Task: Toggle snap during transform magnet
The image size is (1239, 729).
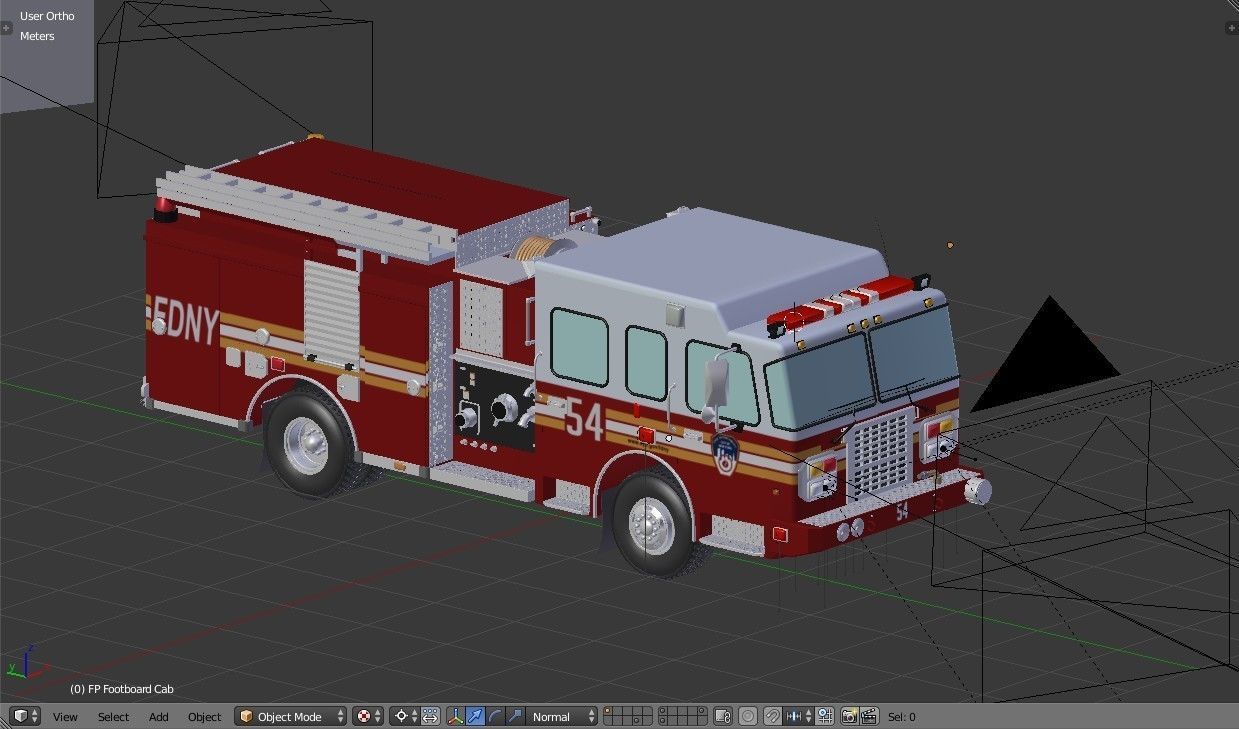Action: click(x=773, y=716)
